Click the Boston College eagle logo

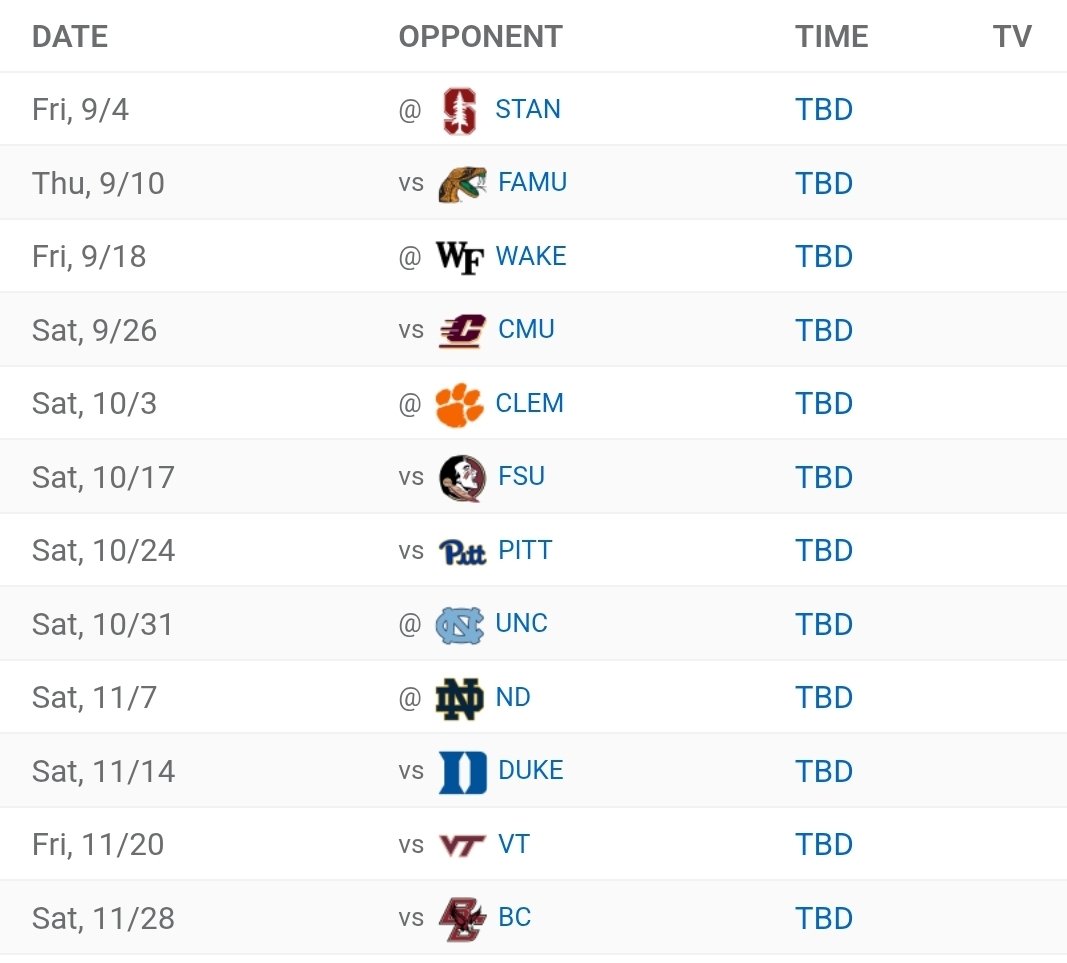462,919
